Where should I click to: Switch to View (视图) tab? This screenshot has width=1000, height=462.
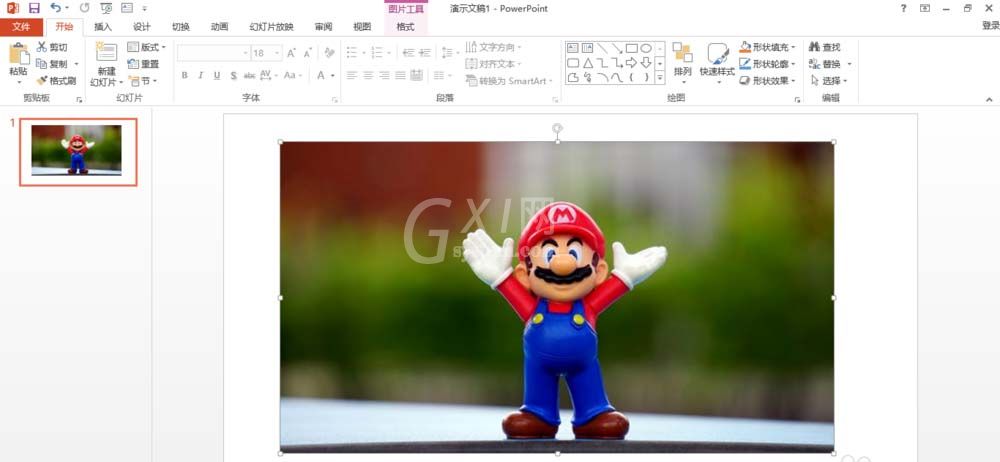(x=362, y=27)
